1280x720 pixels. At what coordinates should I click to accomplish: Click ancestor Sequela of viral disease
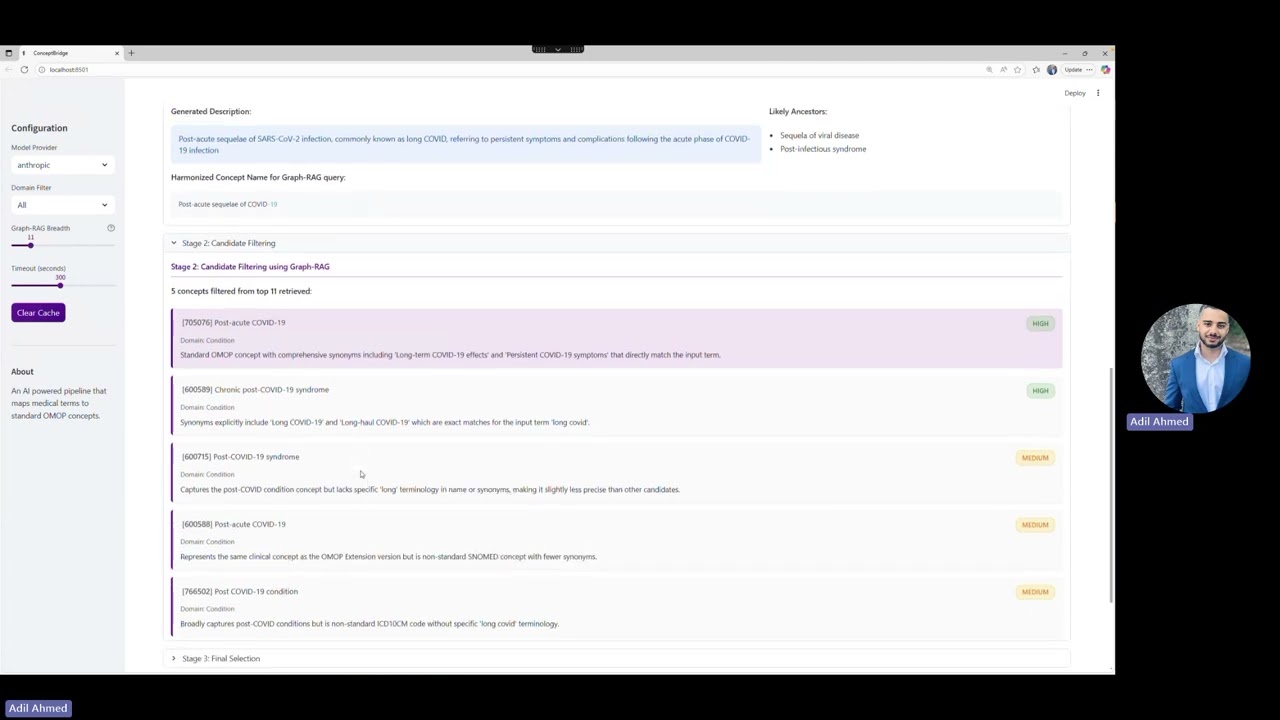coord(819,135)
